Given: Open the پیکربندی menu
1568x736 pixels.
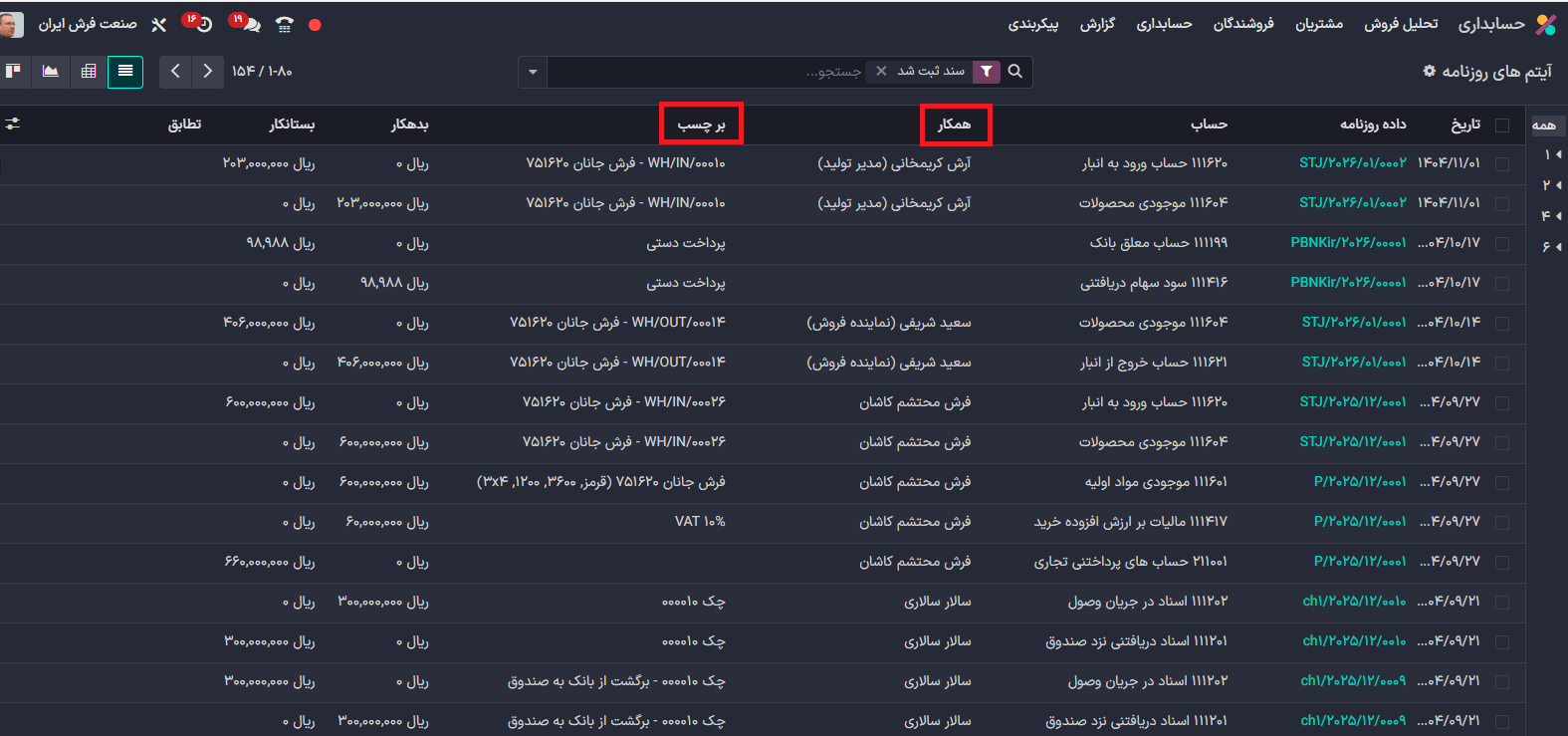Looking at the screenshot, I should coord(1032,24).
